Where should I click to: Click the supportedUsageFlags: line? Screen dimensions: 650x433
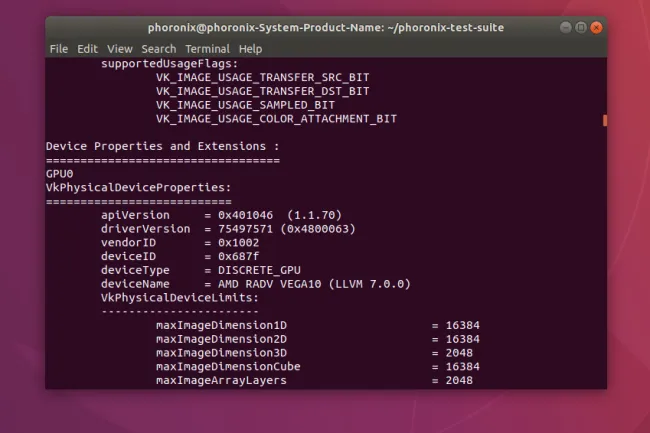(170, 64)
